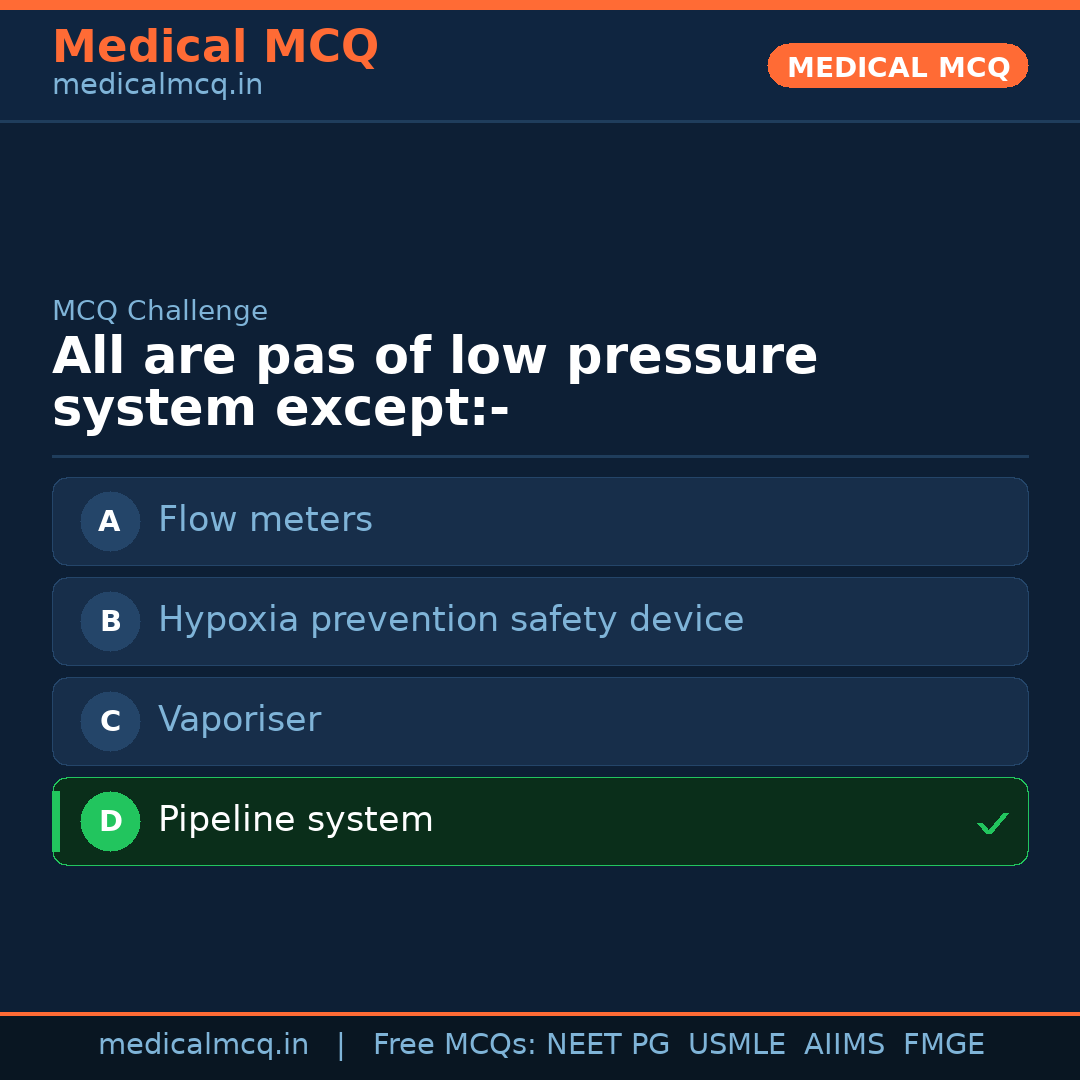
Task: Click the NEET PG footer text
Action: [608, 1045]
